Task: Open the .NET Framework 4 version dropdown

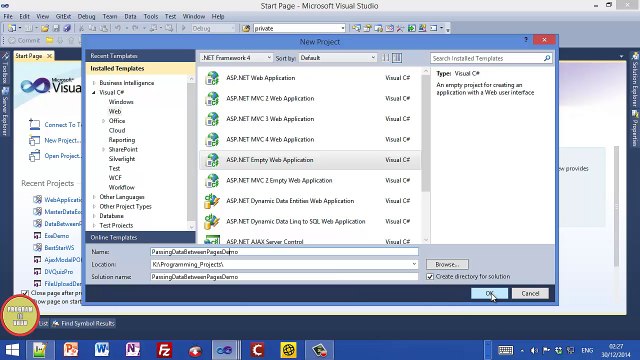Action: pyautogui.click(x=269, y=58)
